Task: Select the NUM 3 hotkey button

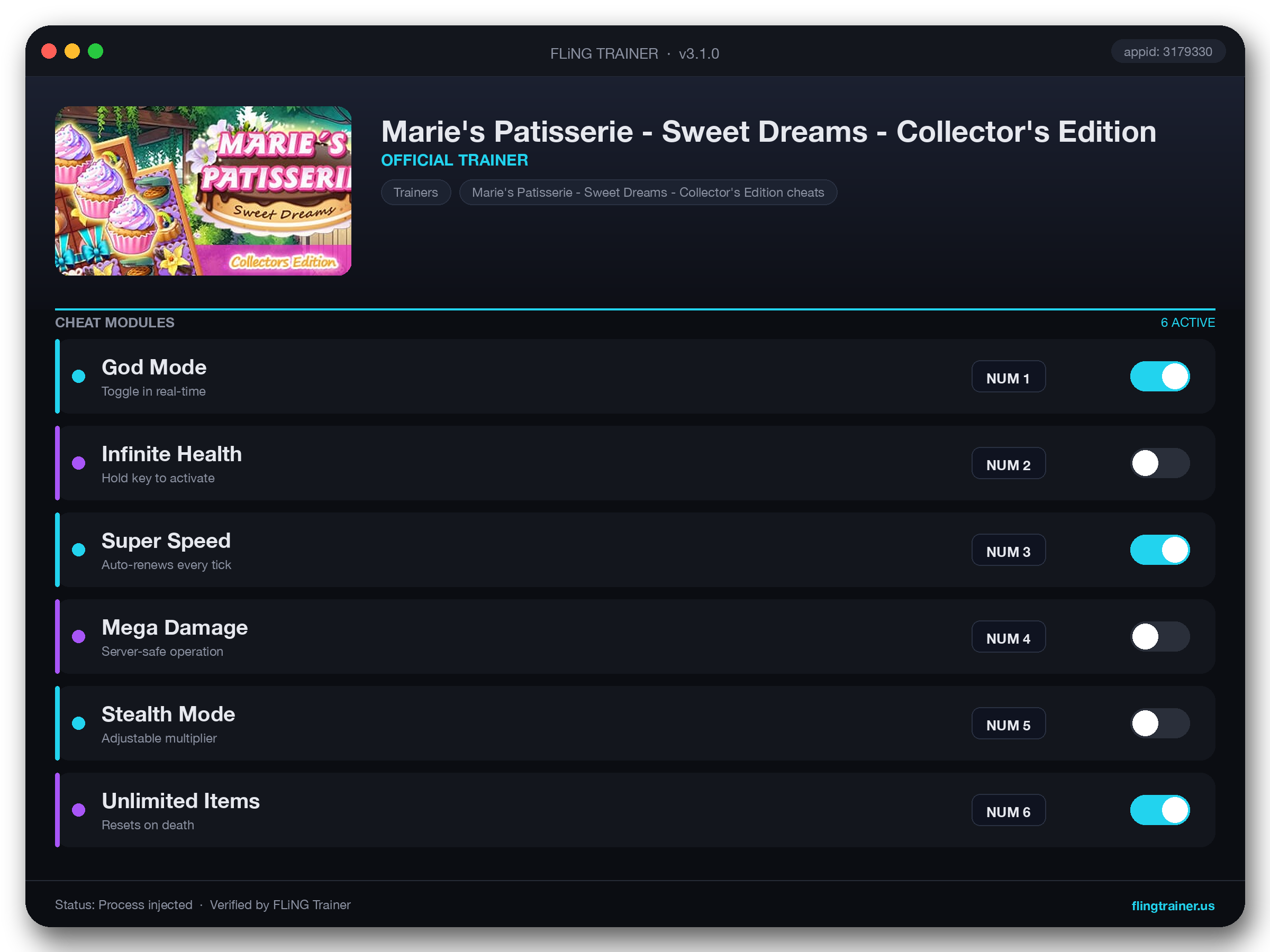Action: [1008, 550]
